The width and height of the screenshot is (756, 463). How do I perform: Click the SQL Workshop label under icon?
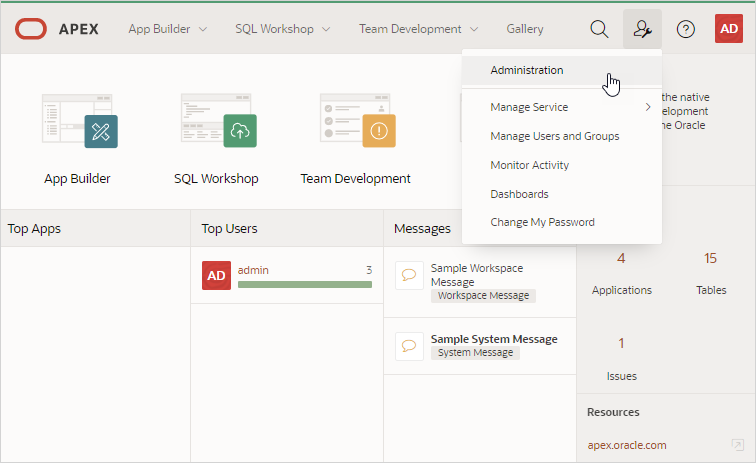(216, 178)
